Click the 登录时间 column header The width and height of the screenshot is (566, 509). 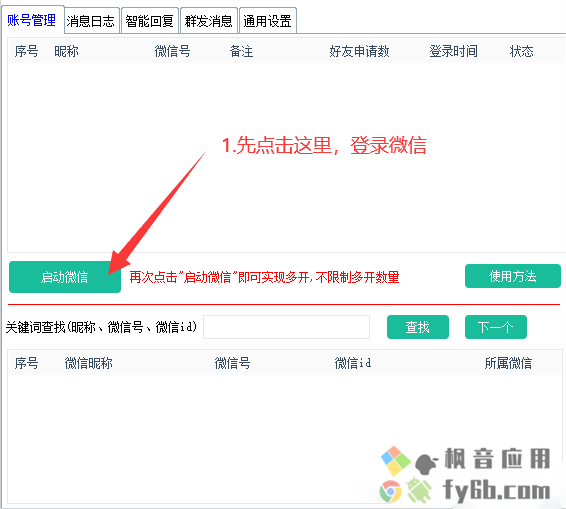[453, 51]
